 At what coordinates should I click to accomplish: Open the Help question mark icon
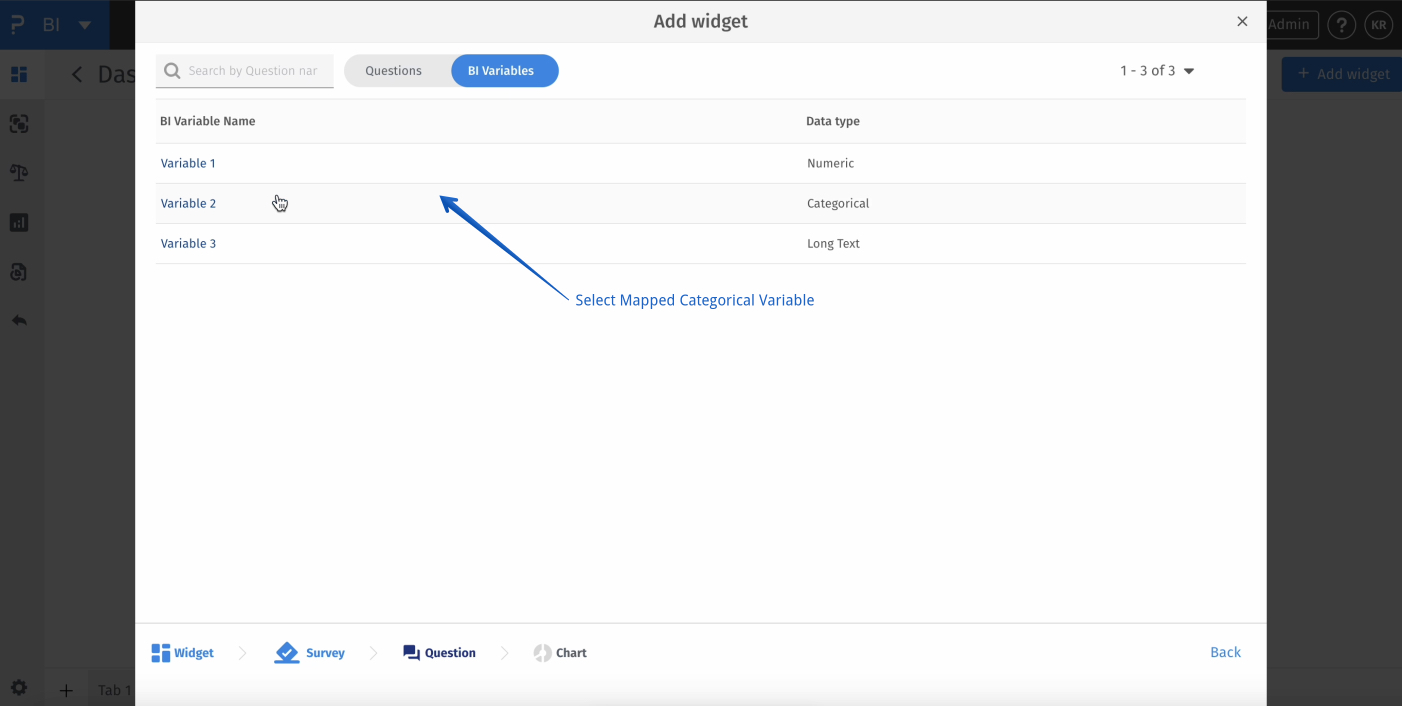click(x=1341, y=25)
